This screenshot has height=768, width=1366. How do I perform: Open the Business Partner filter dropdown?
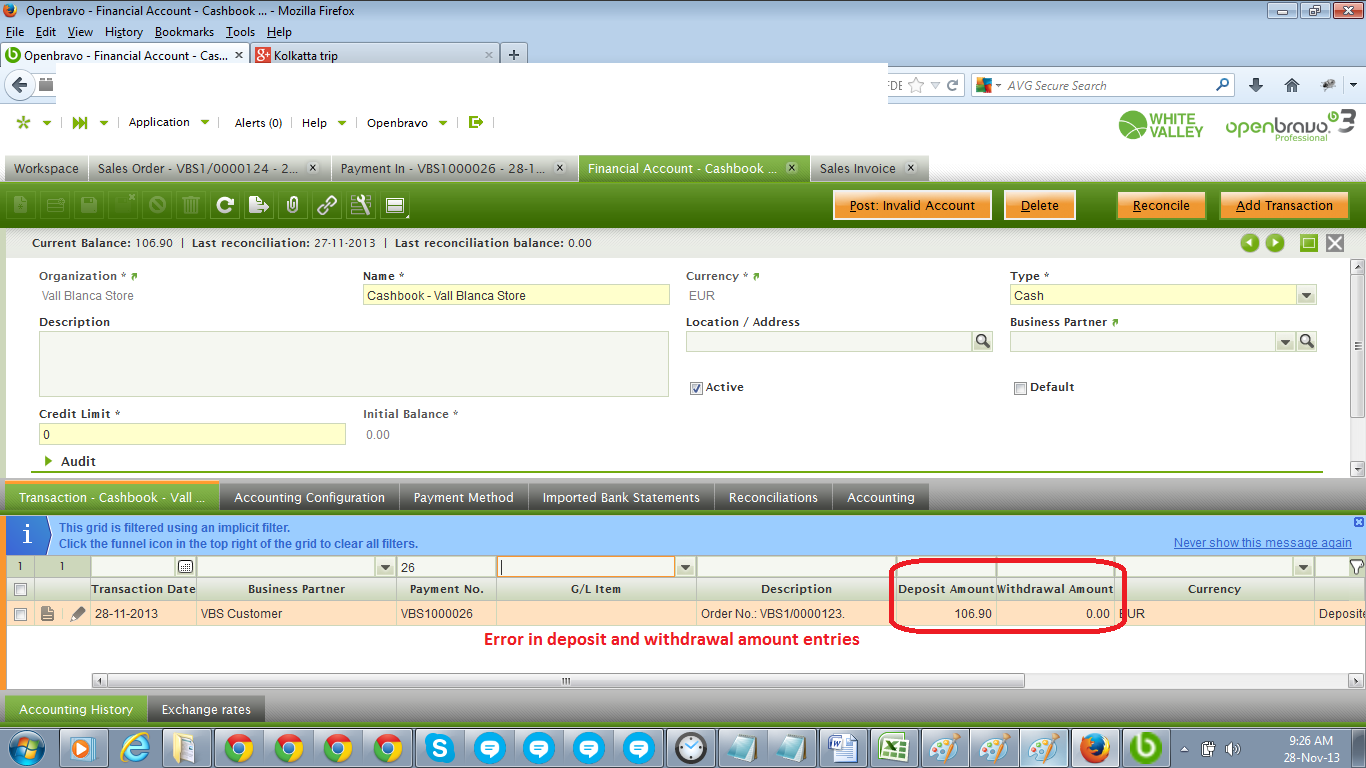pos(386,567)
